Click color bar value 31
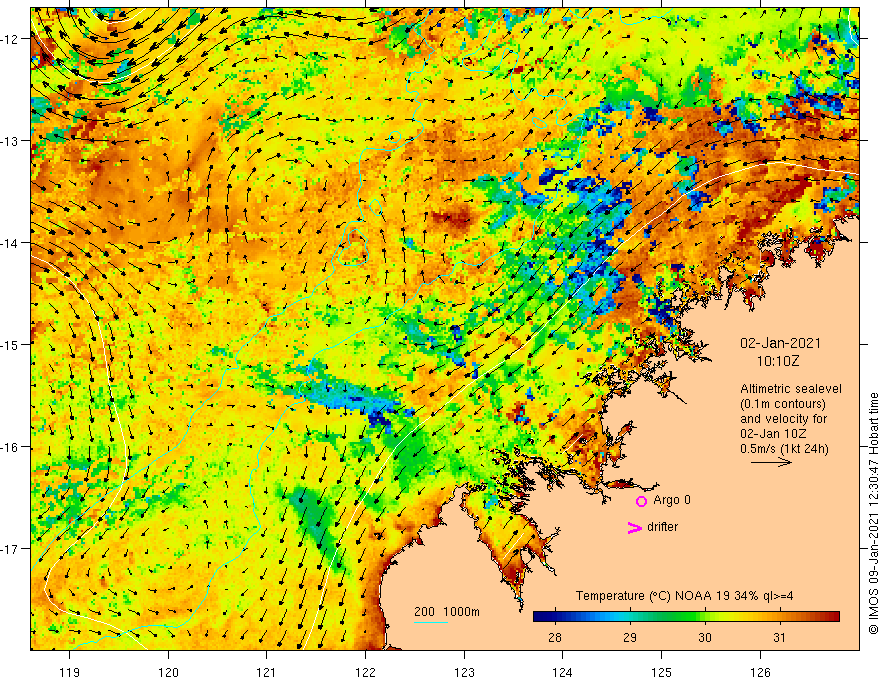This screenshot has height=680, width=880. (779, 638)
